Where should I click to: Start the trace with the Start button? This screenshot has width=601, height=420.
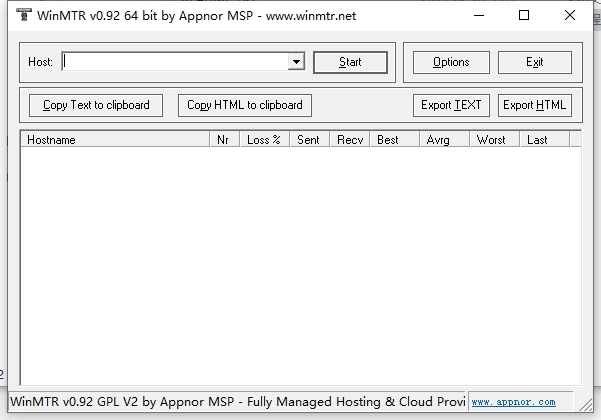[350, 62]
